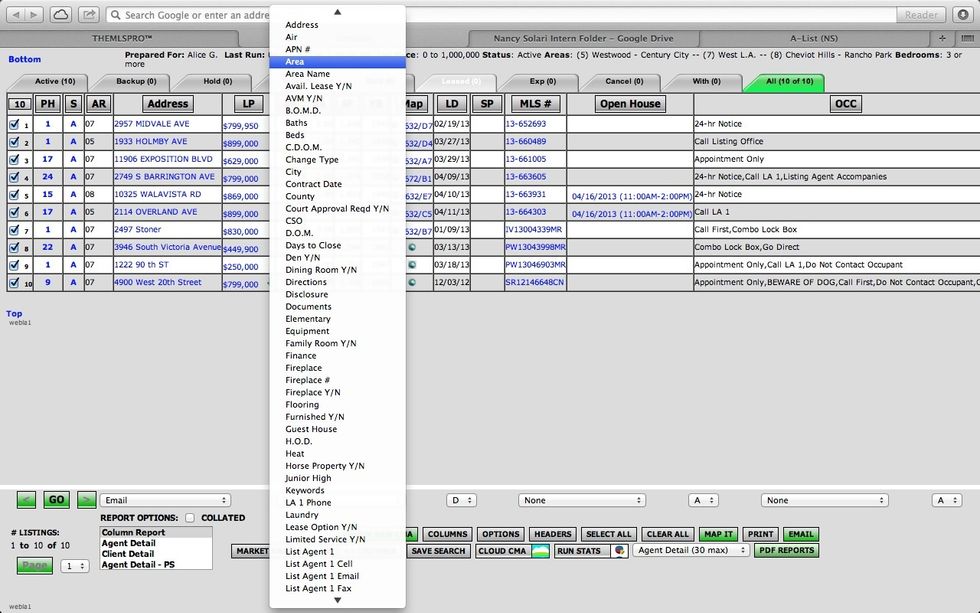Open the Agent Detail (30 max) dropdown
This screenshot has height=613, width=980.
[x=691, y=550]
